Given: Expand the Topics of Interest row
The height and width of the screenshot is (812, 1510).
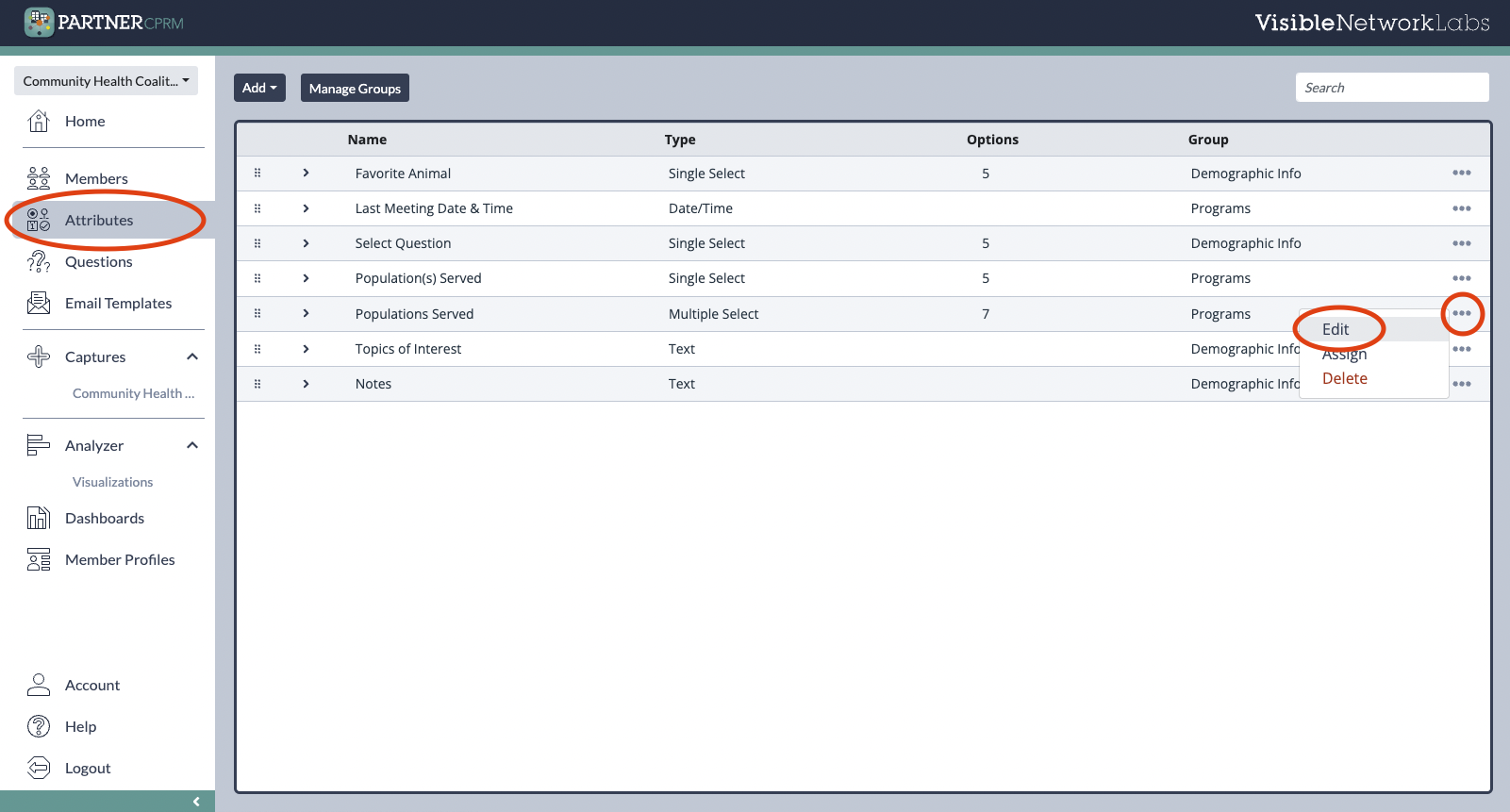Looking at the screenshot, I should click(306, 349).
